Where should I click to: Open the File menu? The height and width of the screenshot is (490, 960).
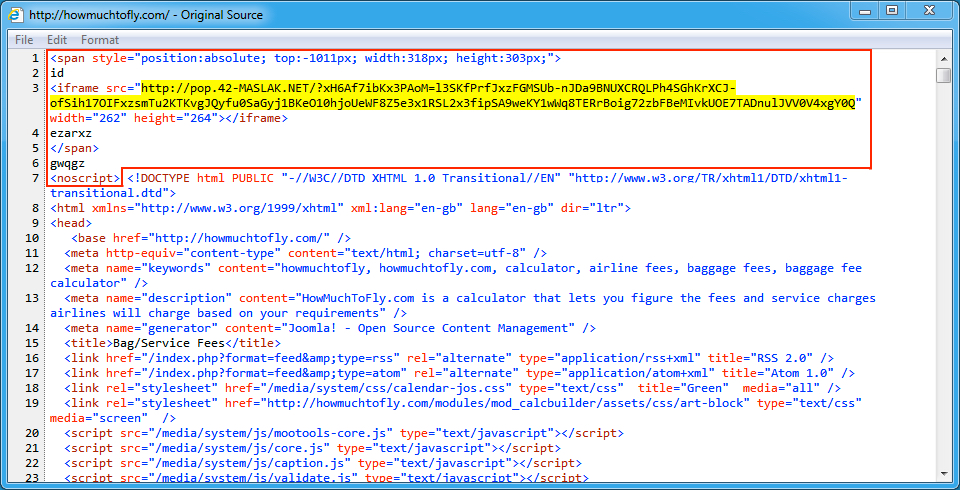[x=24, y=40]
